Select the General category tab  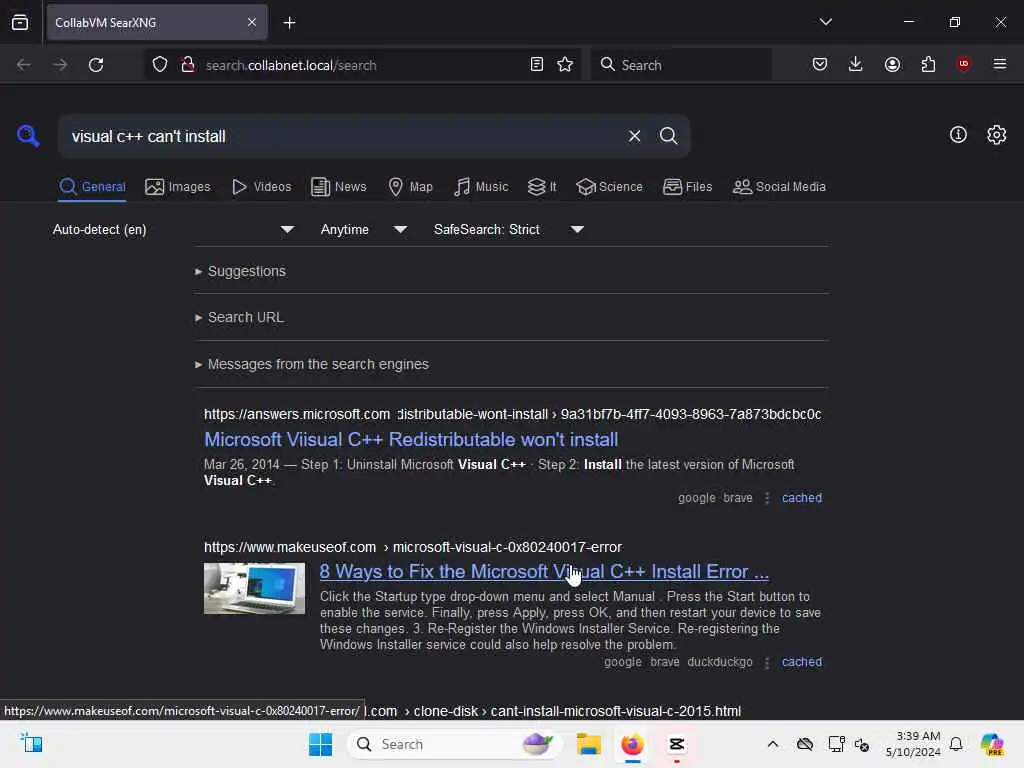[92, 187]
